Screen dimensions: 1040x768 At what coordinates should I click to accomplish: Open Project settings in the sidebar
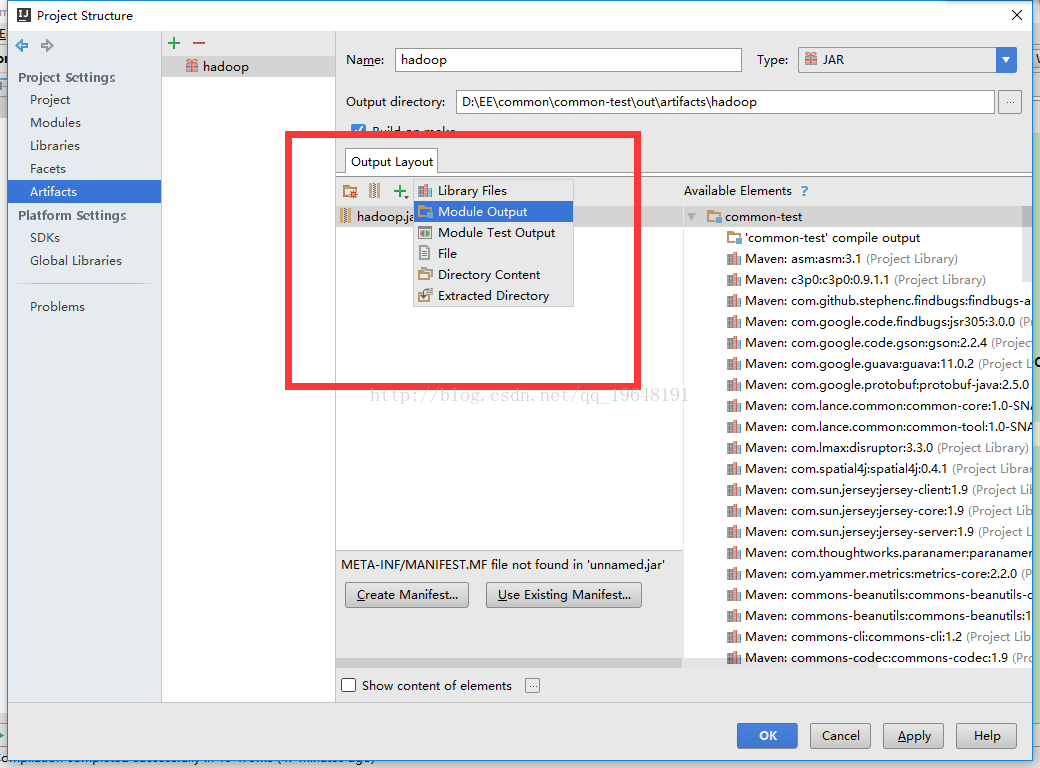[x=50, y=99]
